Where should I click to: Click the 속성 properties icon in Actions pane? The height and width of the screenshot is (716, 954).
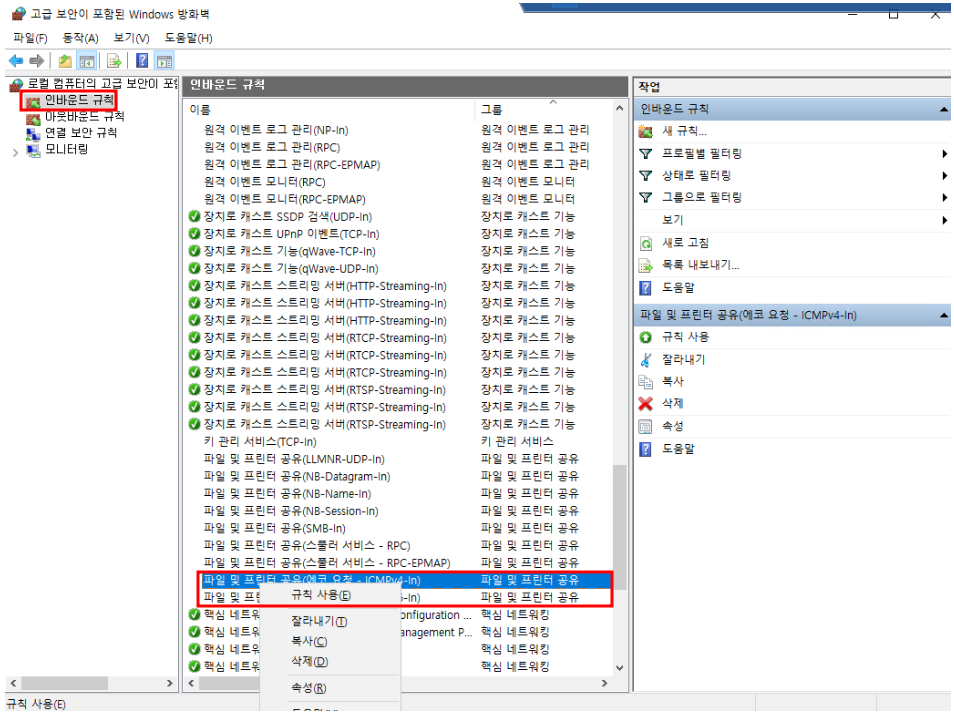click(646, 426)
